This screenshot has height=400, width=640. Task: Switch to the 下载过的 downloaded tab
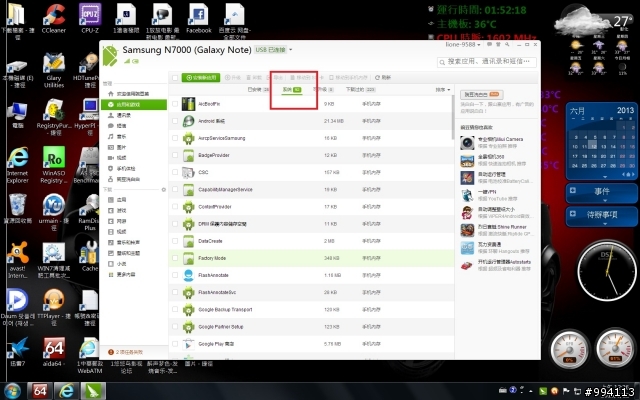coord(361,90)
